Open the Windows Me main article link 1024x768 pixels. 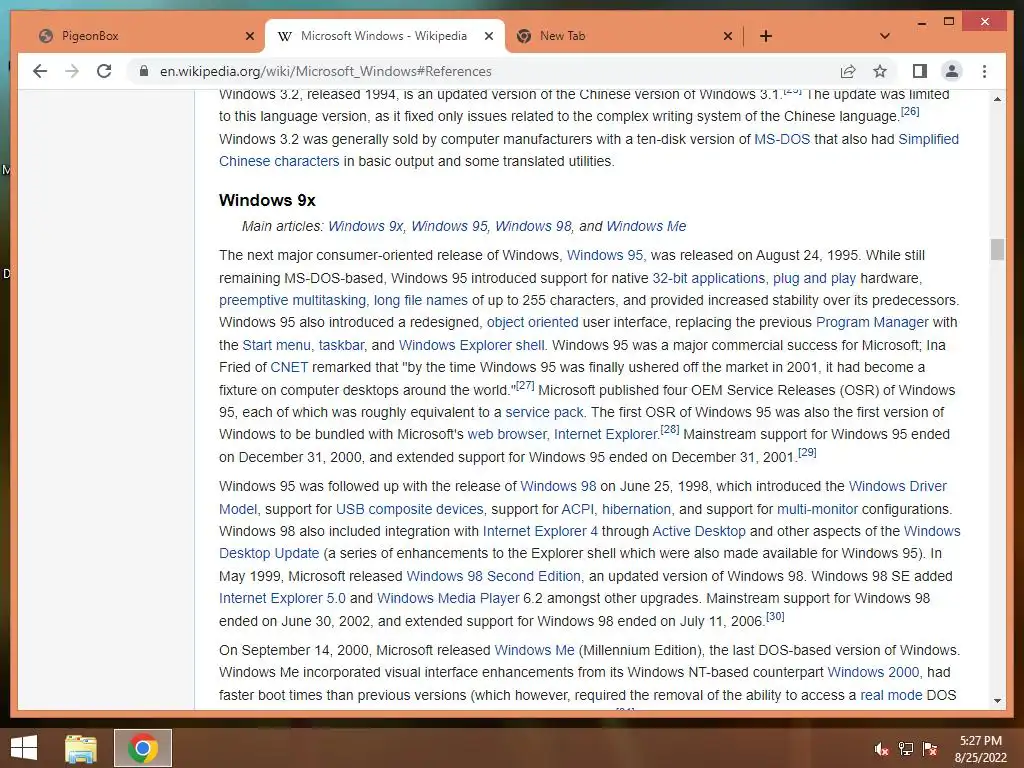tap(646, 226)
